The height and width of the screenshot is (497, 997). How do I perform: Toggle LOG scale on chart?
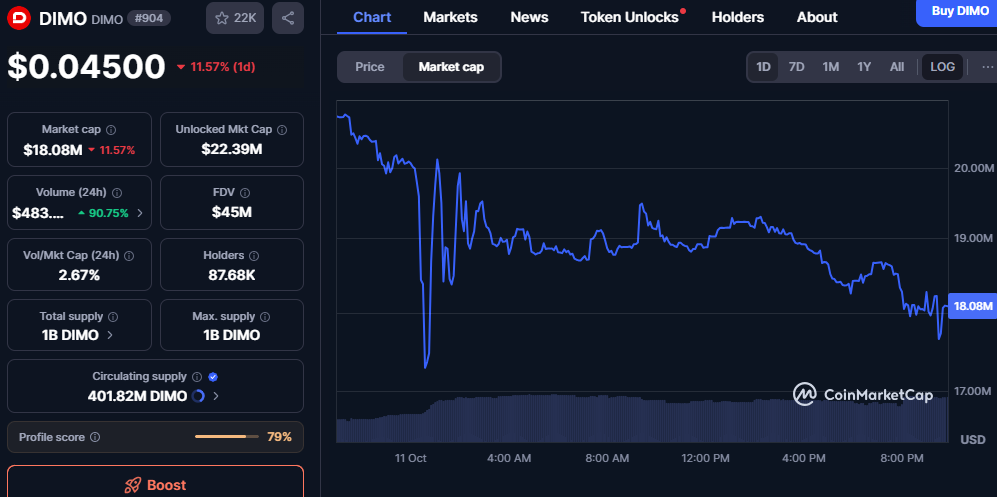coord(942,67)
